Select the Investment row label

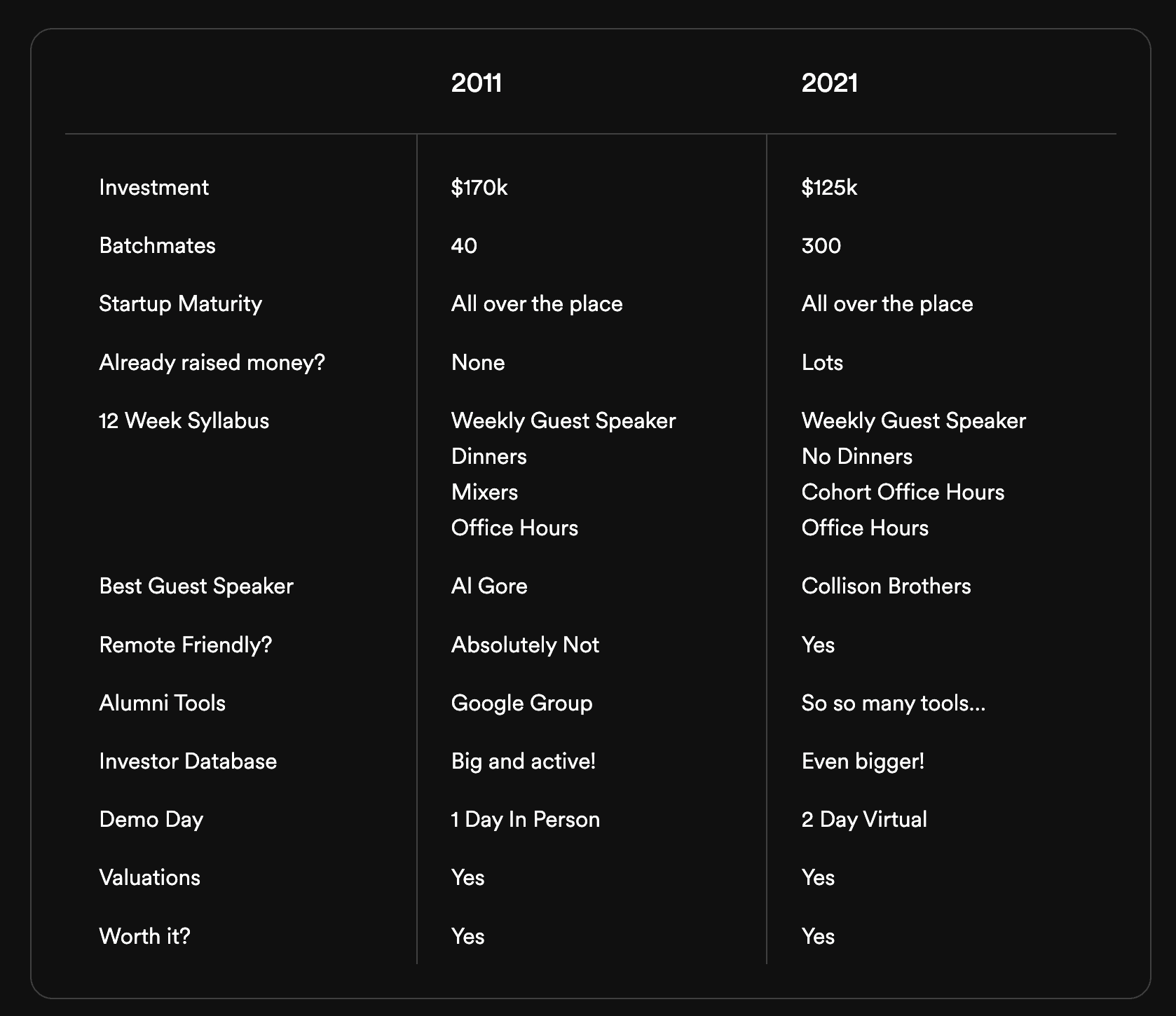pyautogui.click(x=154, y=188)
